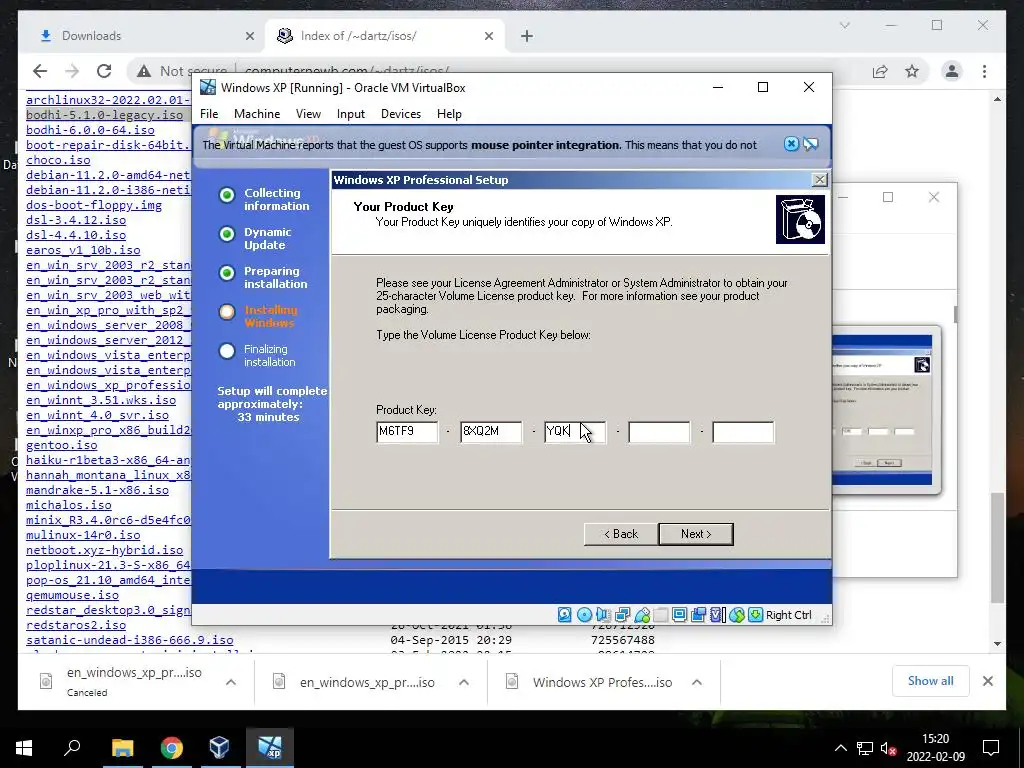
Task: Click the mouse integration icon in VirtualBox status bar
Action: click(x=737, y=615)
